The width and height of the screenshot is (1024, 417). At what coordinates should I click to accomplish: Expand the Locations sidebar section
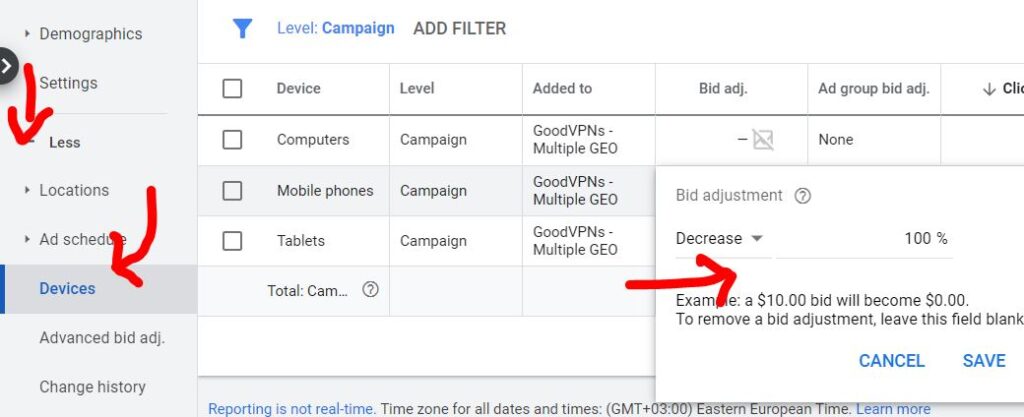point(74,190)
